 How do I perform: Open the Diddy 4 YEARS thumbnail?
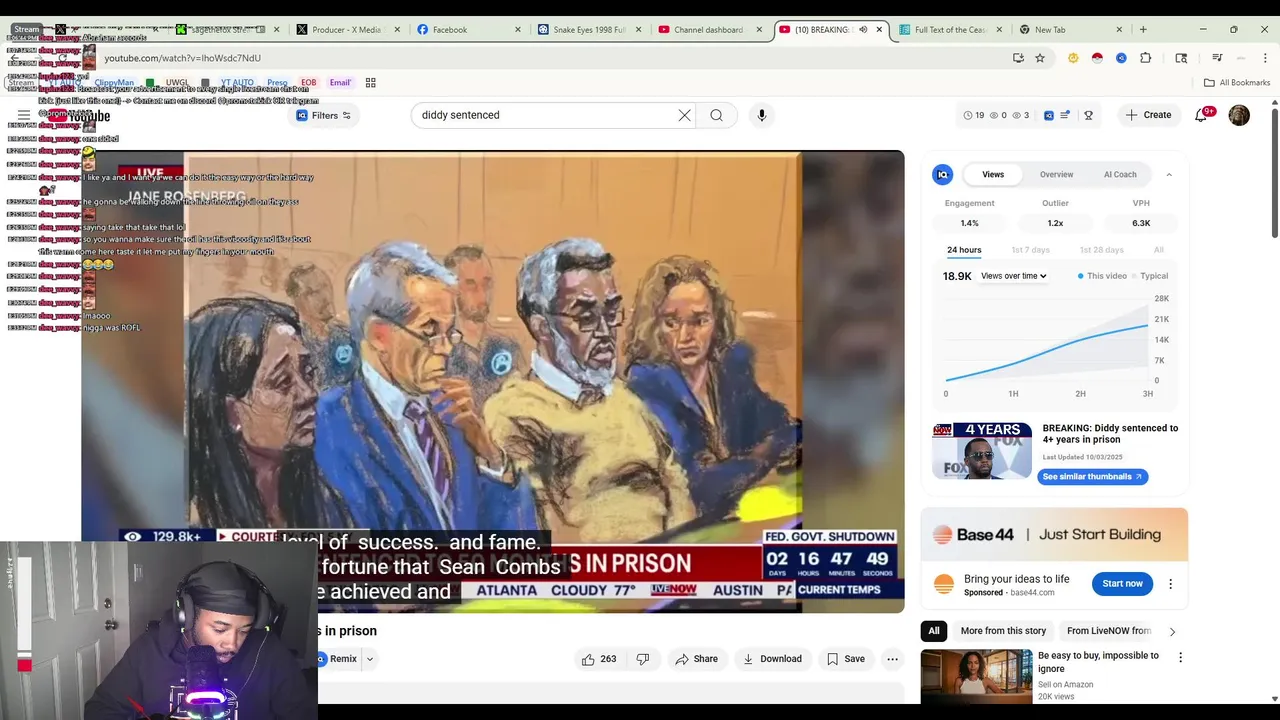[982, 451]
